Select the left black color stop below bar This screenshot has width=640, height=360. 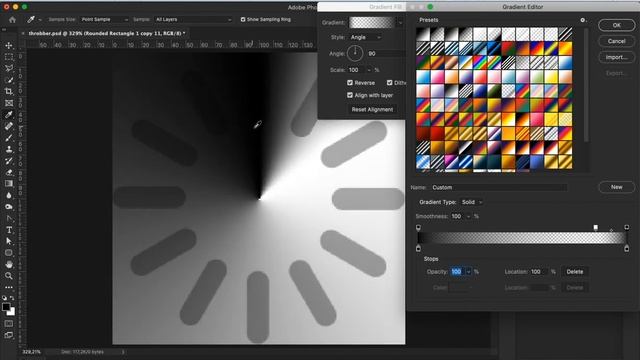[x=418, y=248]
